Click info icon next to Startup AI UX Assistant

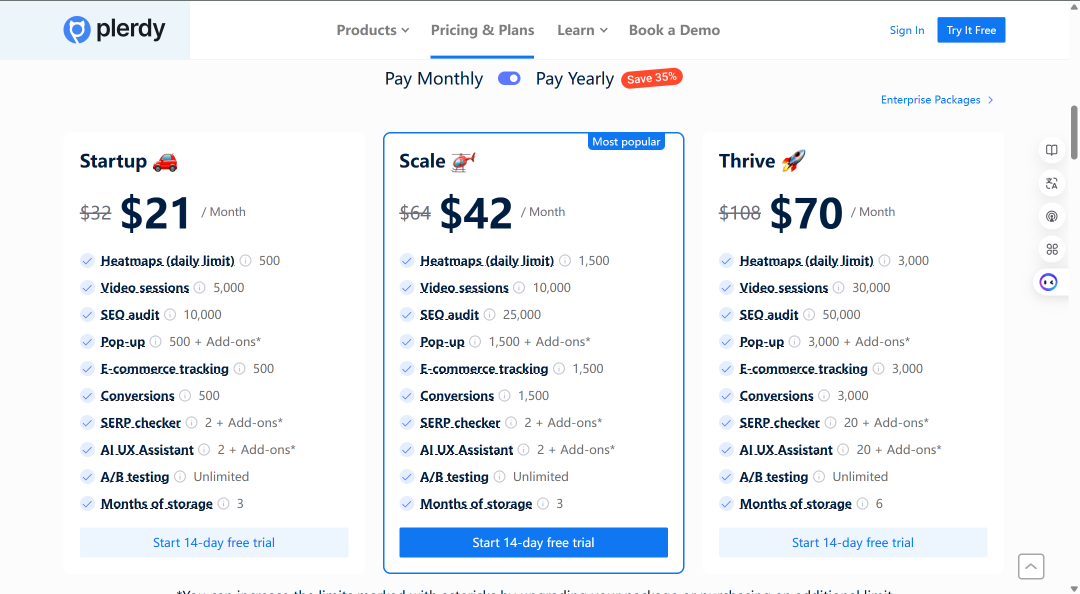(x=205, y=449)
